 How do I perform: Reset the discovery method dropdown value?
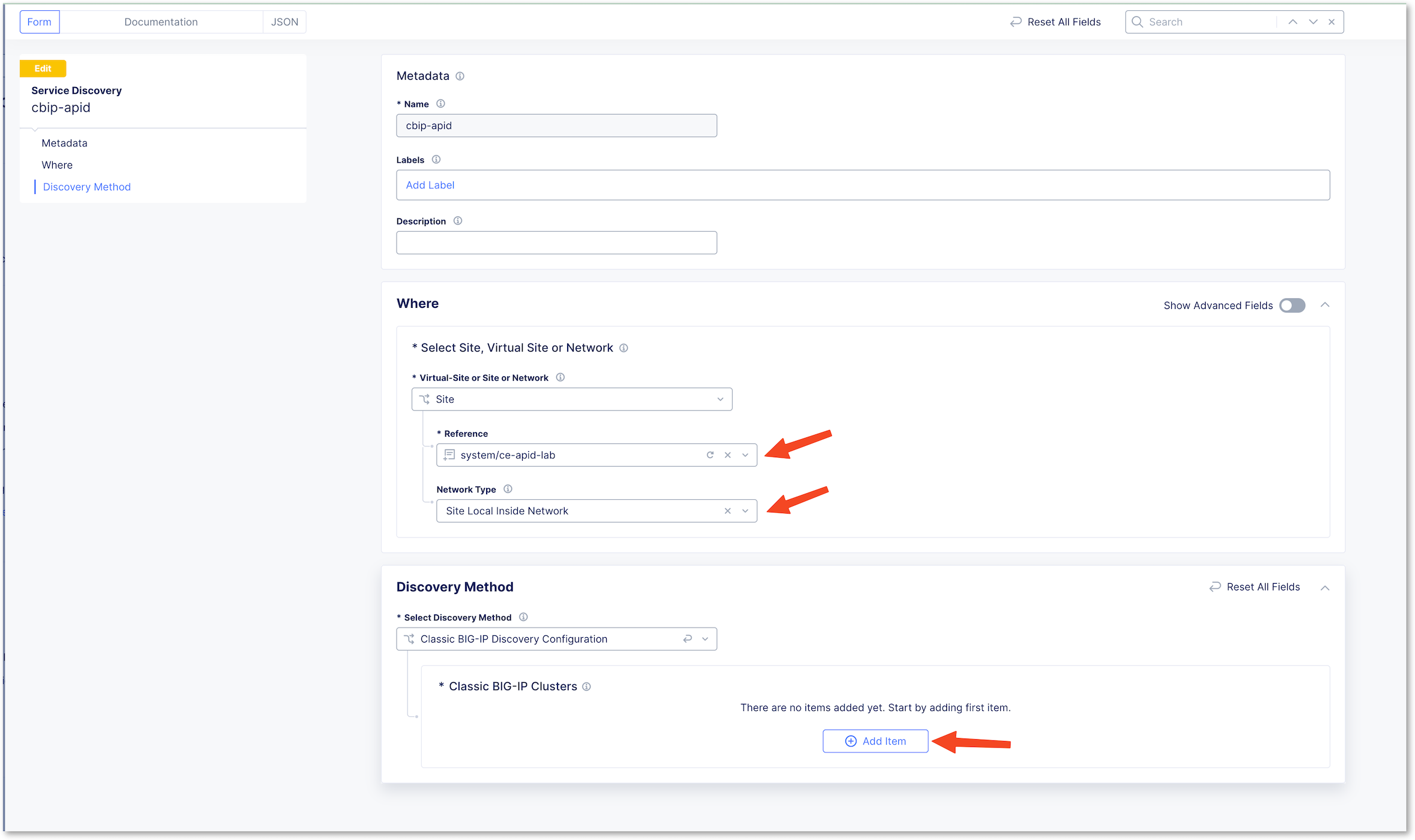coord(688,639)
